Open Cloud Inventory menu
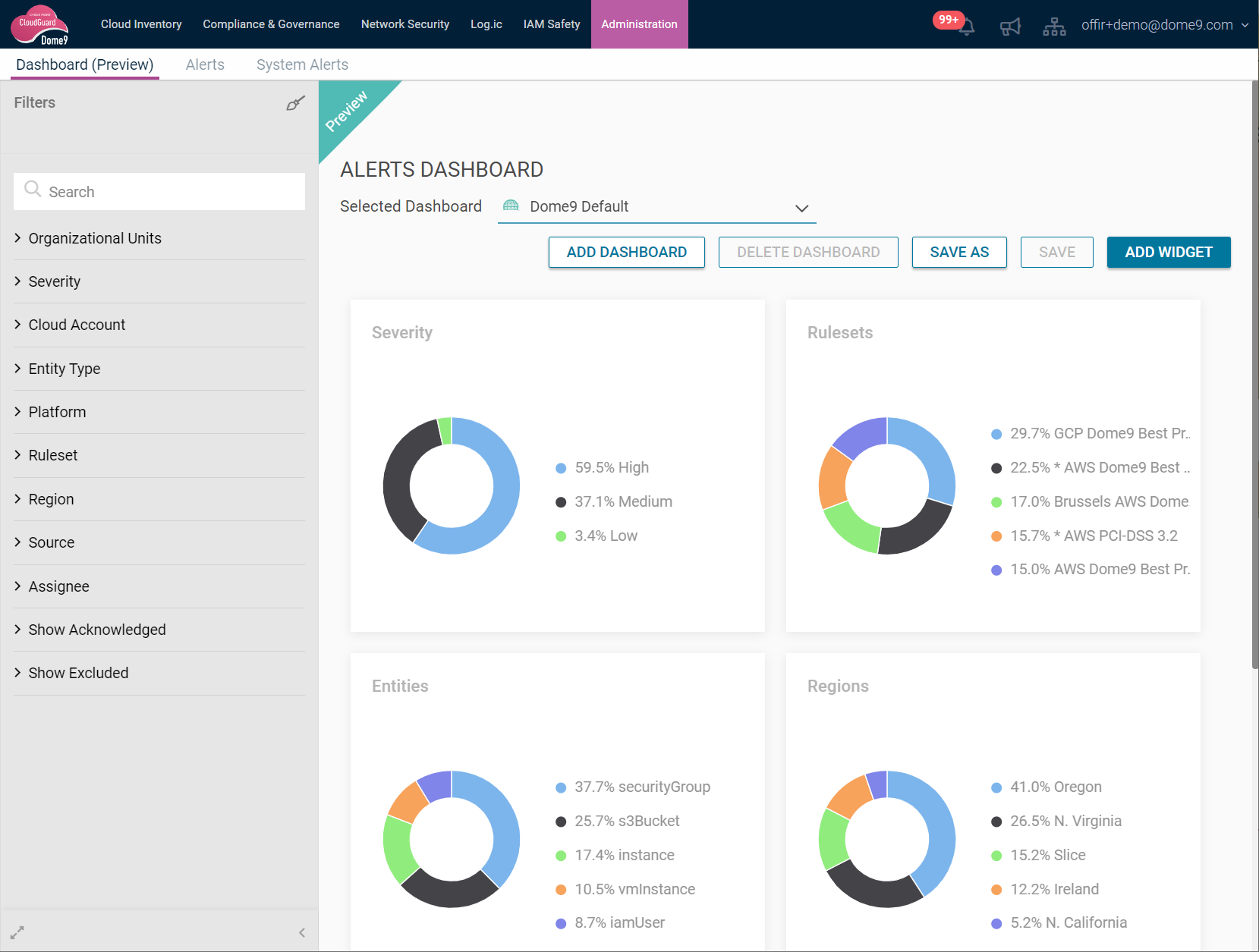 click(141, 24)
